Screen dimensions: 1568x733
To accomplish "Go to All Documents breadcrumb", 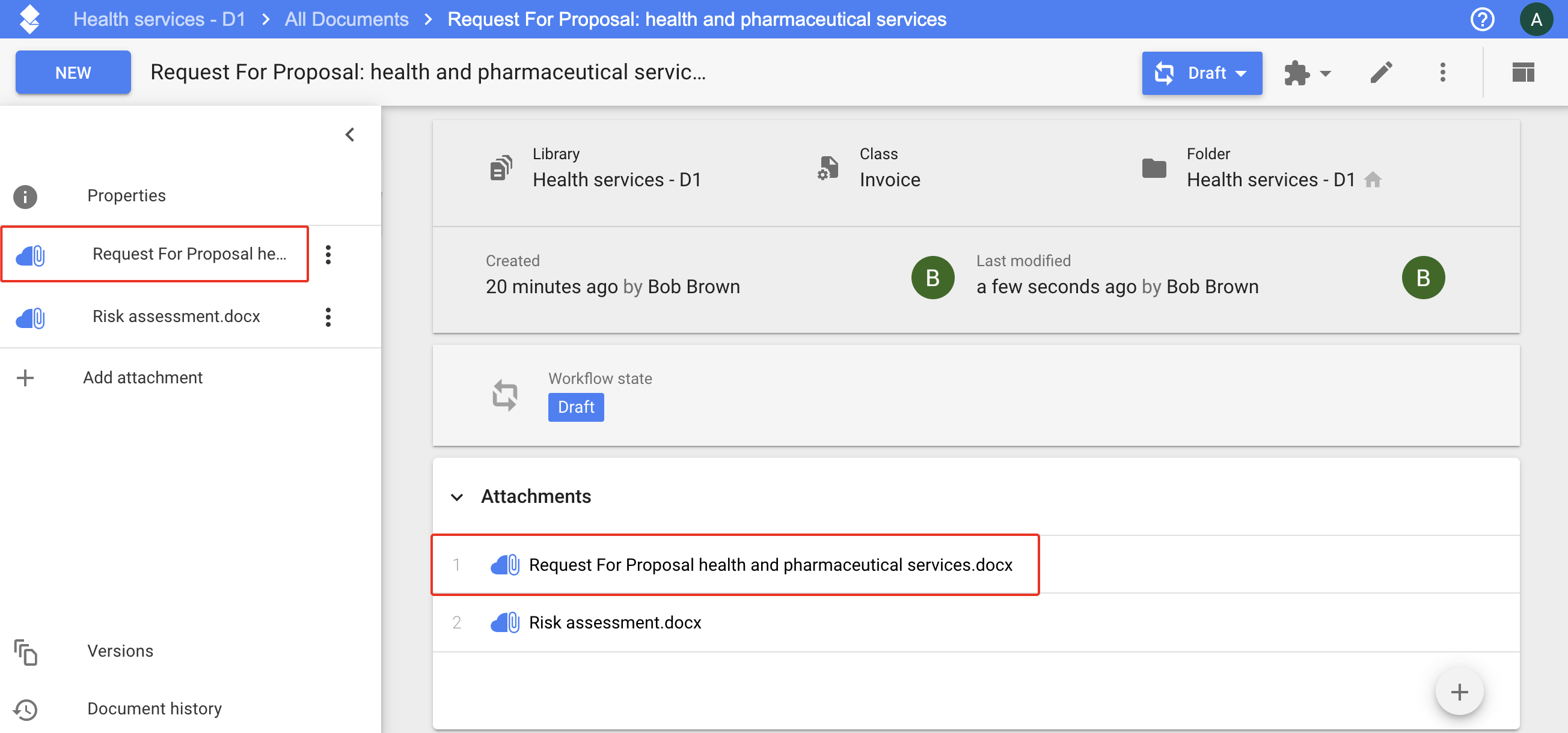I will 346,19.
